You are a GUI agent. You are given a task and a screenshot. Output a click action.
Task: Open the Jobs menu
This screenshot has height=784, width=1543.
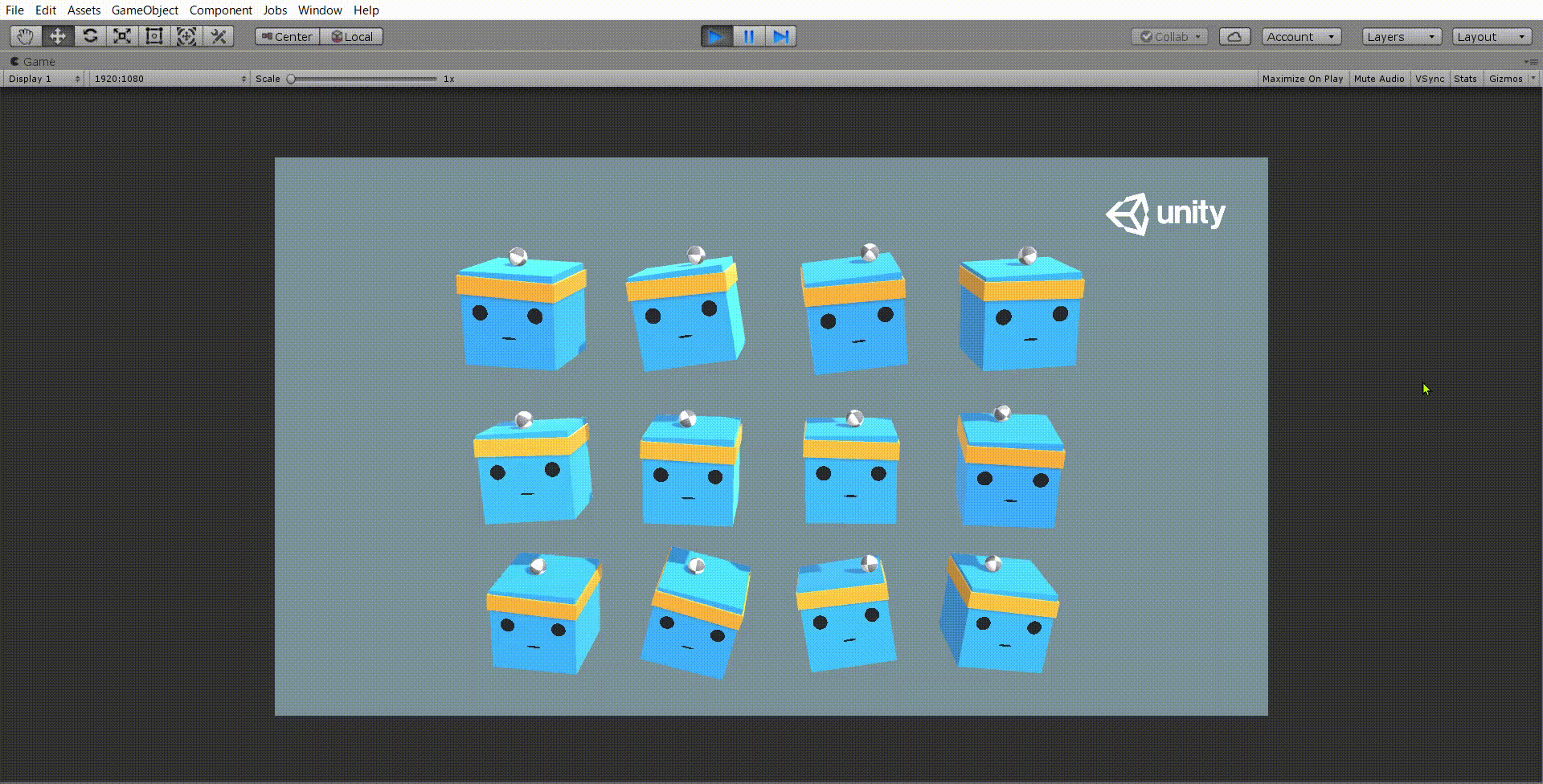tap(275, 10)
